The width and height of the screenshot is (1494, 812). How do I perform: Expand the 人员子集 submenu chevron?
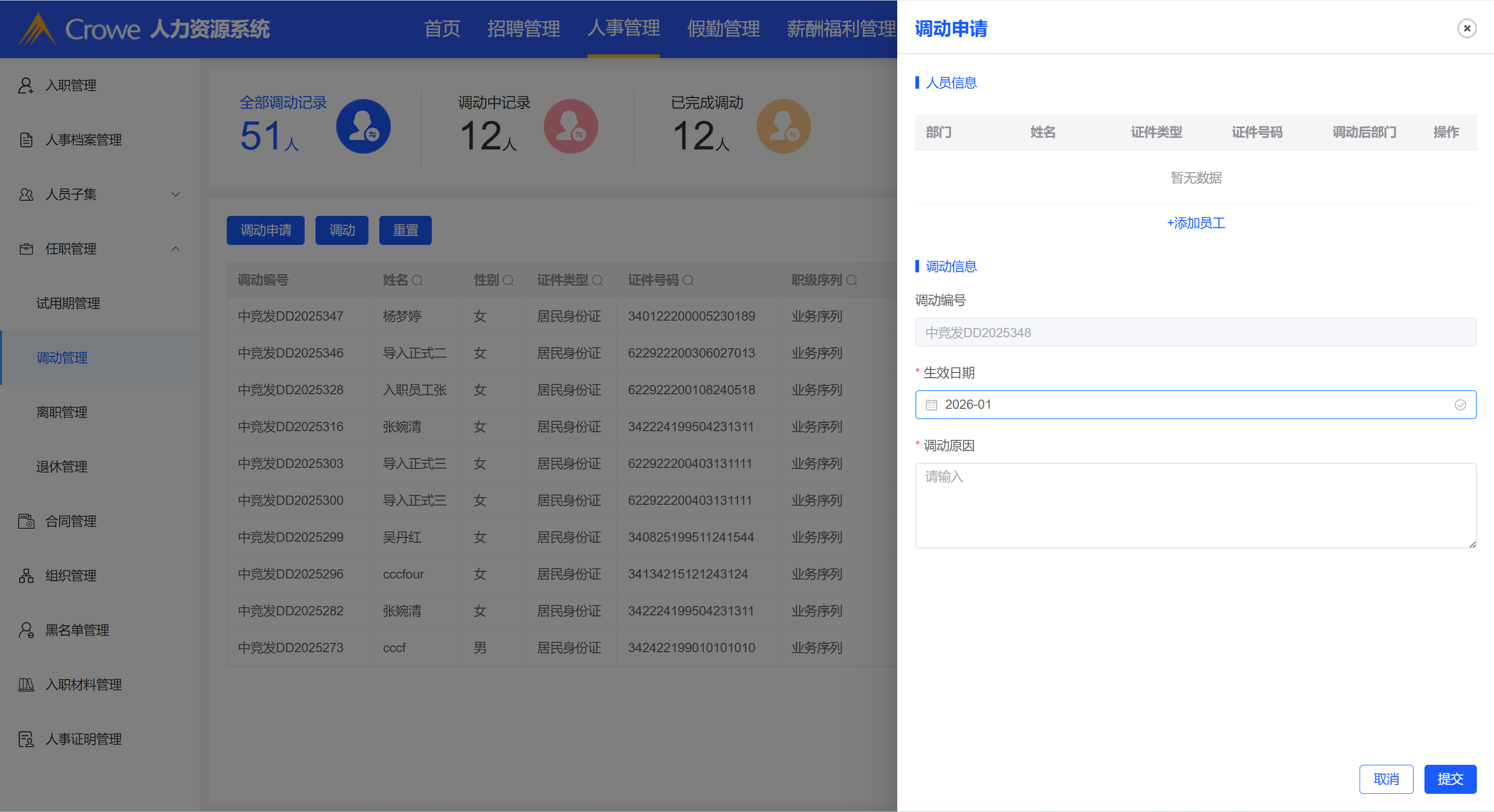coord(176,194)
